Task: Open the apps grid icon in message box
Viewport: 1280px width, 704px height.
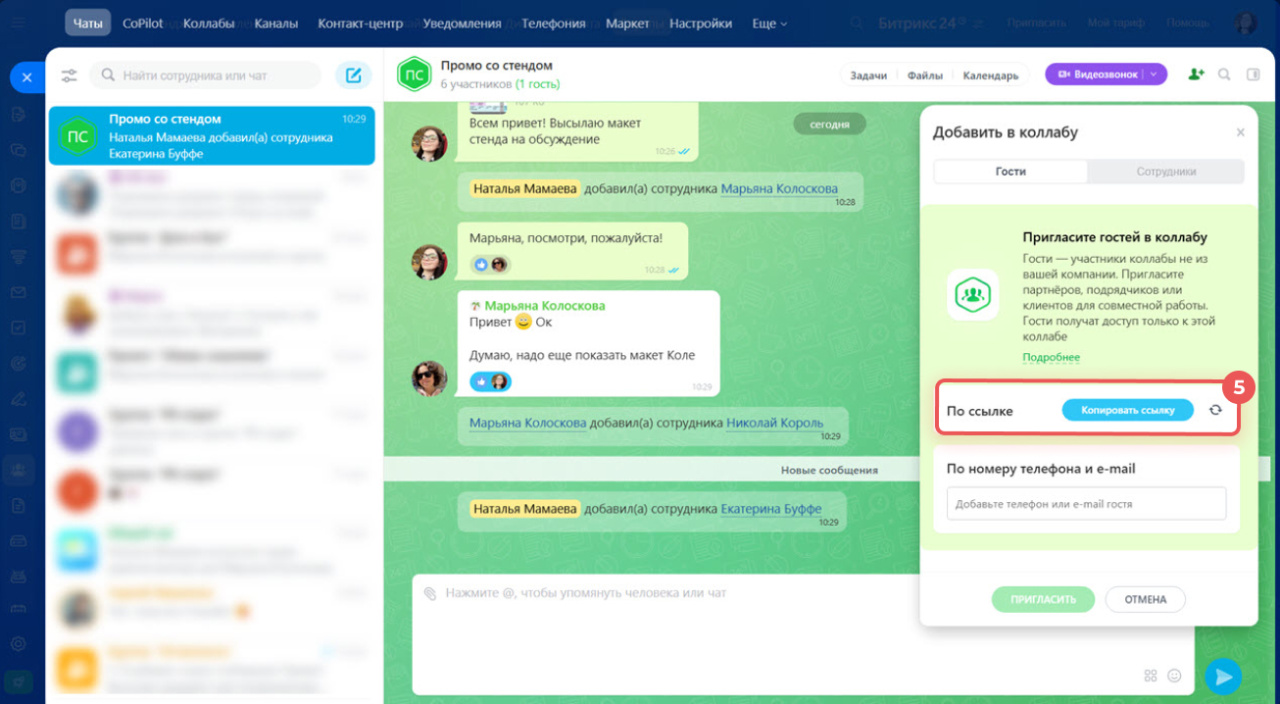Action: [1150, 675]
